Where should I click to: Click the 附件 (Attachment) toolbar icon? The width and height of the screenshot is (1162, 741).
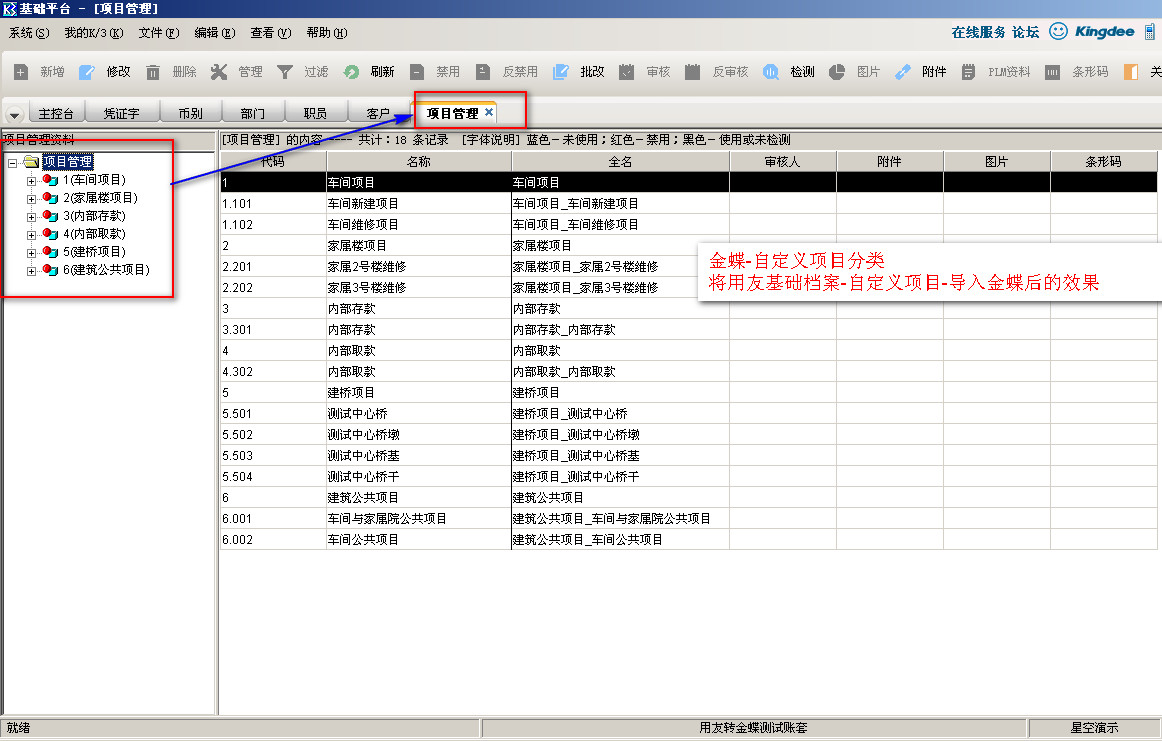tap(903, 72)
